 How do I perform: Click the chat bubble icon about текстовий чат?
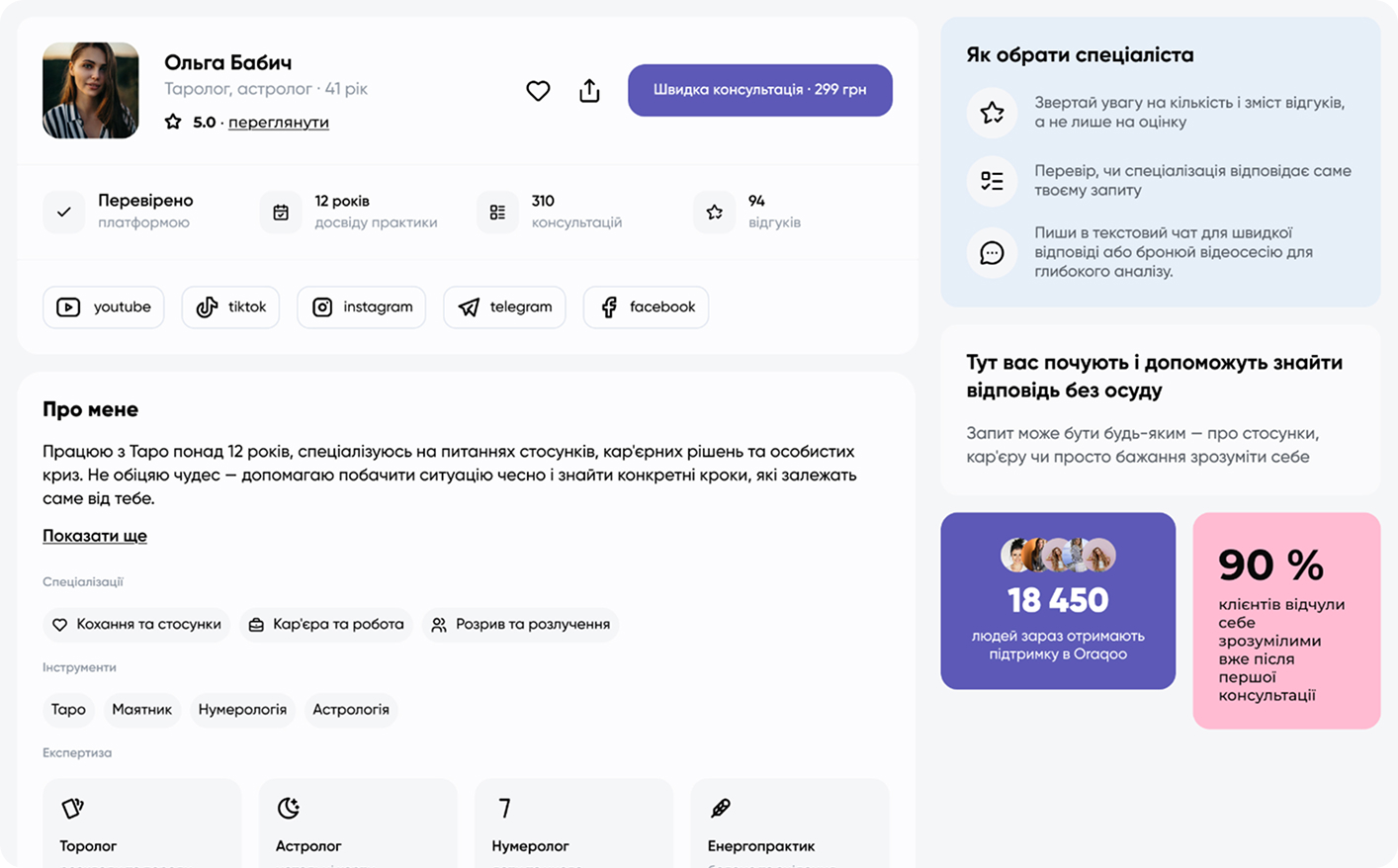click(992, 252)
